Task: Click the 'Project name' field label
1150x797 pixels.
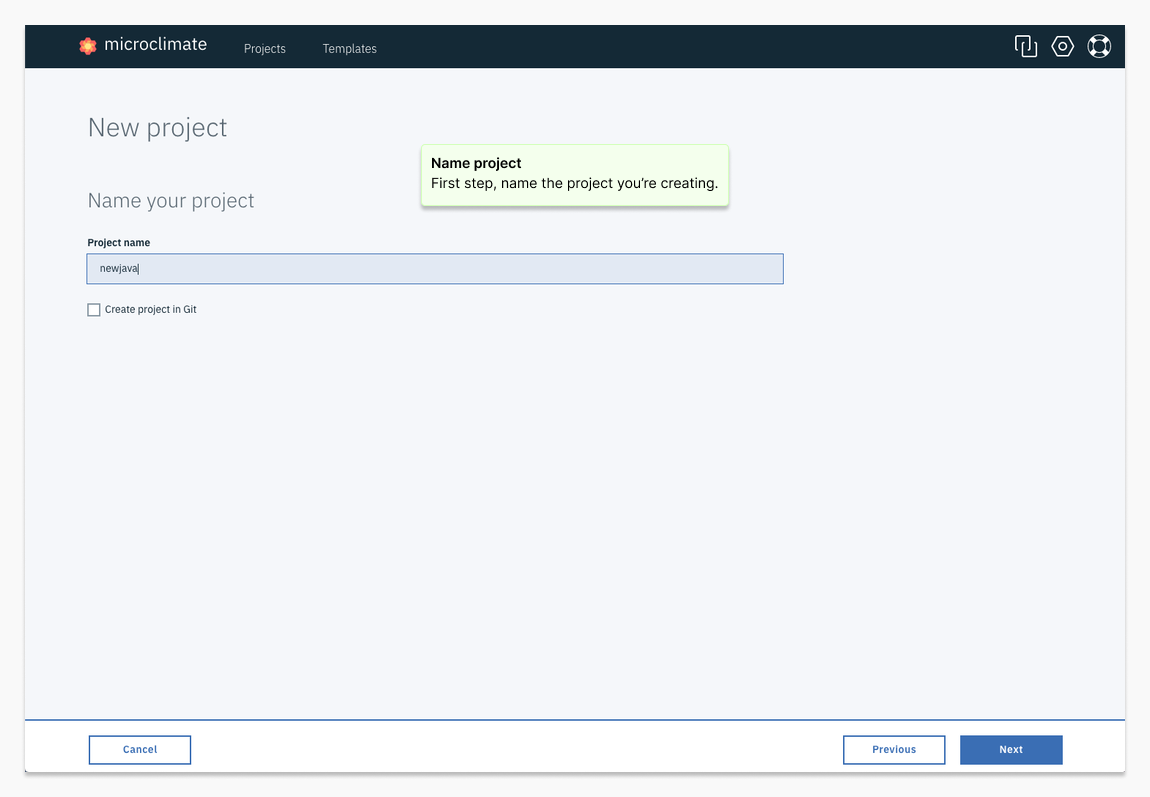Action: point(119,243)
